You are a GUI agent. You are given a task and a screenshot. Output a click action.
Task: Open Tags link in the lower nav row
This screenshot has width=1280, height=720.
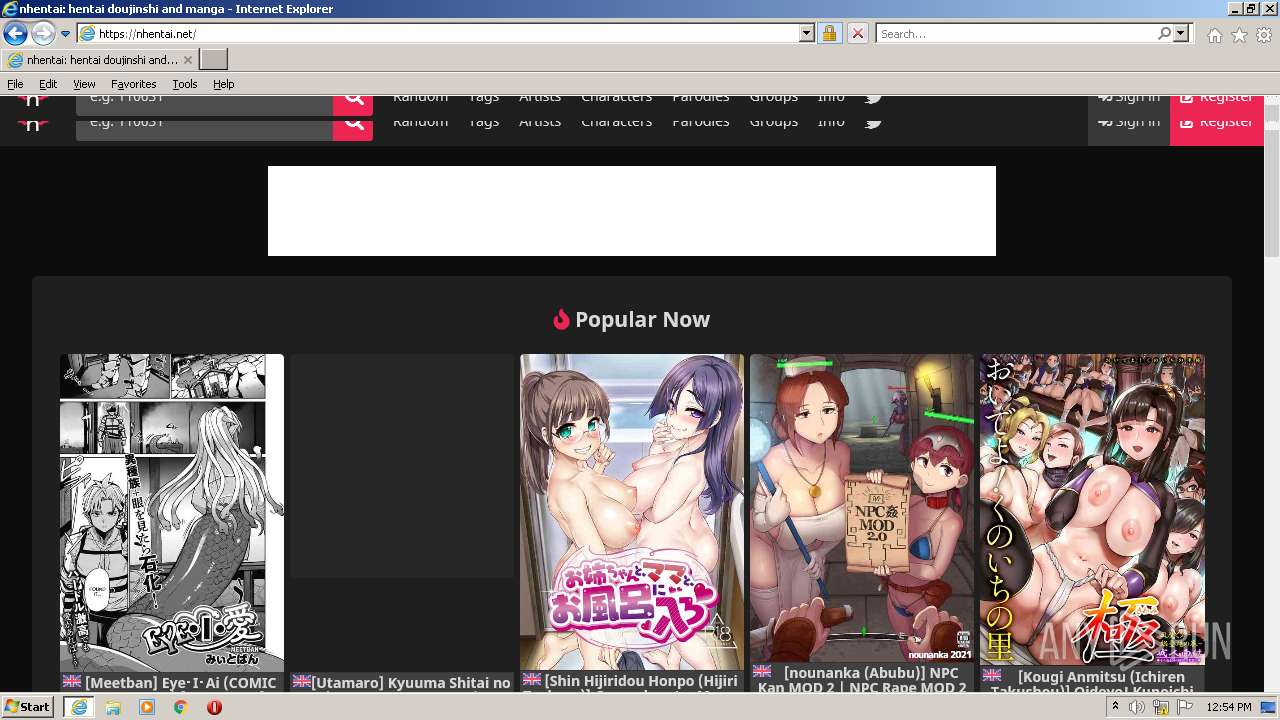pos(483,122)
